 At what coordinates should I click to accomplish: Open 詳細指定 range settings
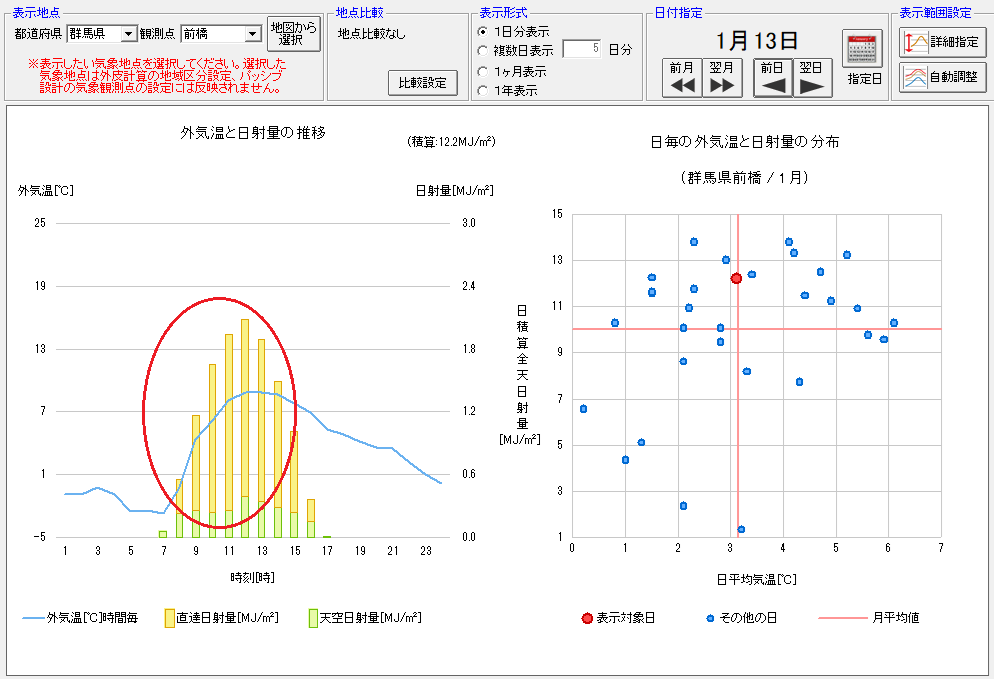[x=942, y=42]
